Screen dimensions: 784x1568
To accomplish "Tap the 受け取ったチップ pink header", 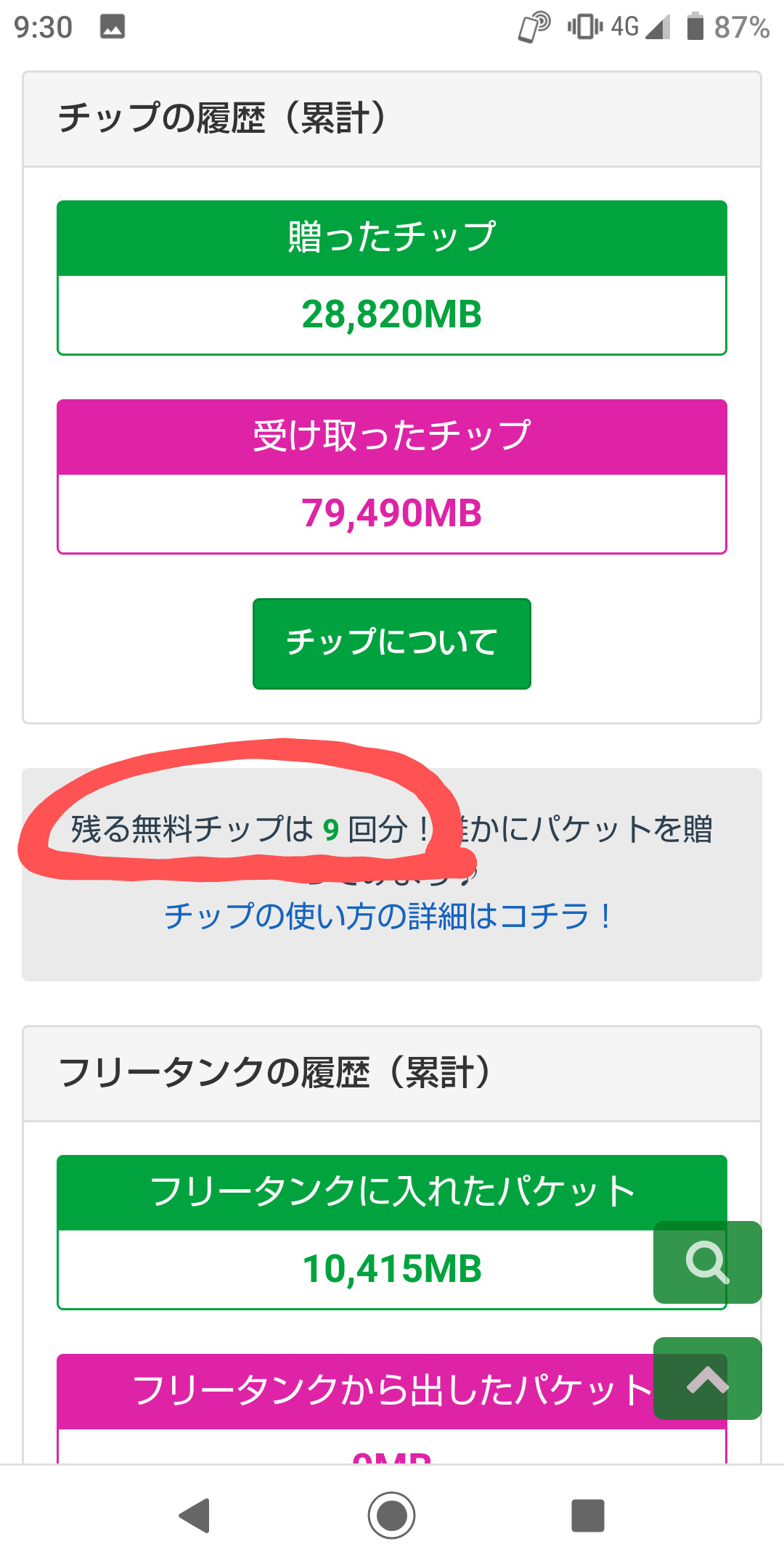I will 391,437.
